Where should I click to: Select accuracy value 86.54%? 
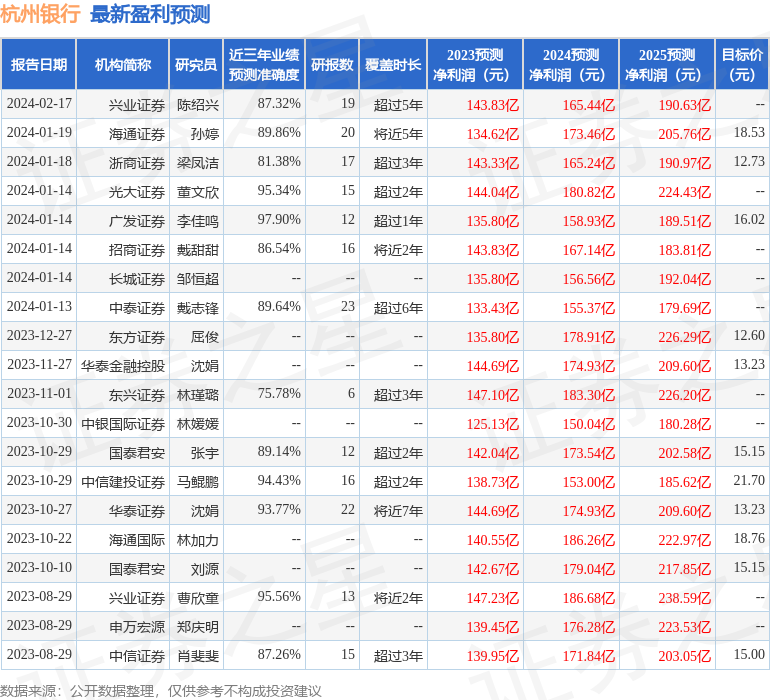[279, 248]
